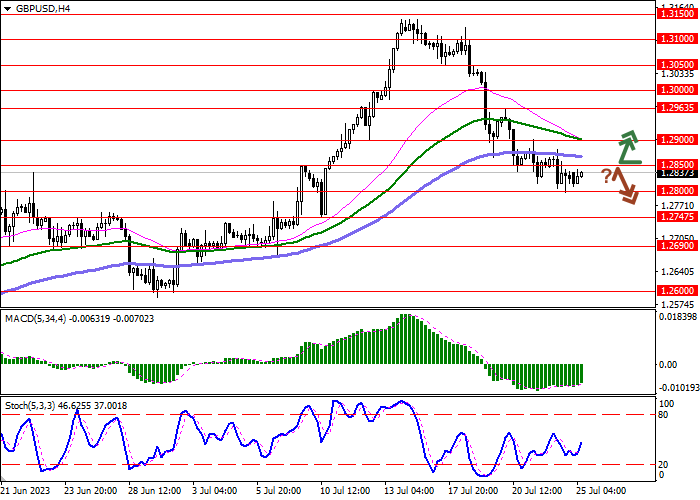Select the 1.26900 price level label

pyautogui.click(x=677, y=246)
